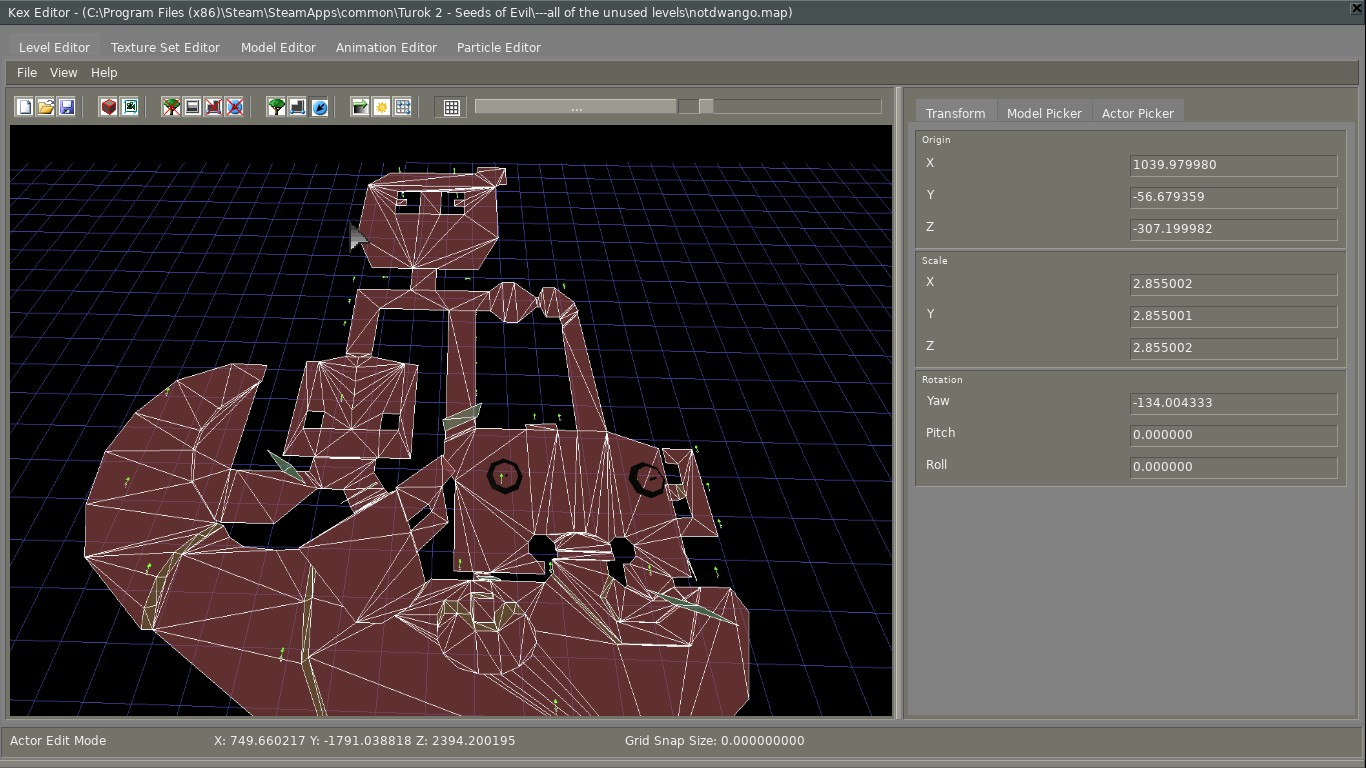Viewport: 1366px width, 768px height.
Task: Click the Scale X input field
Action: point(1233,284)
